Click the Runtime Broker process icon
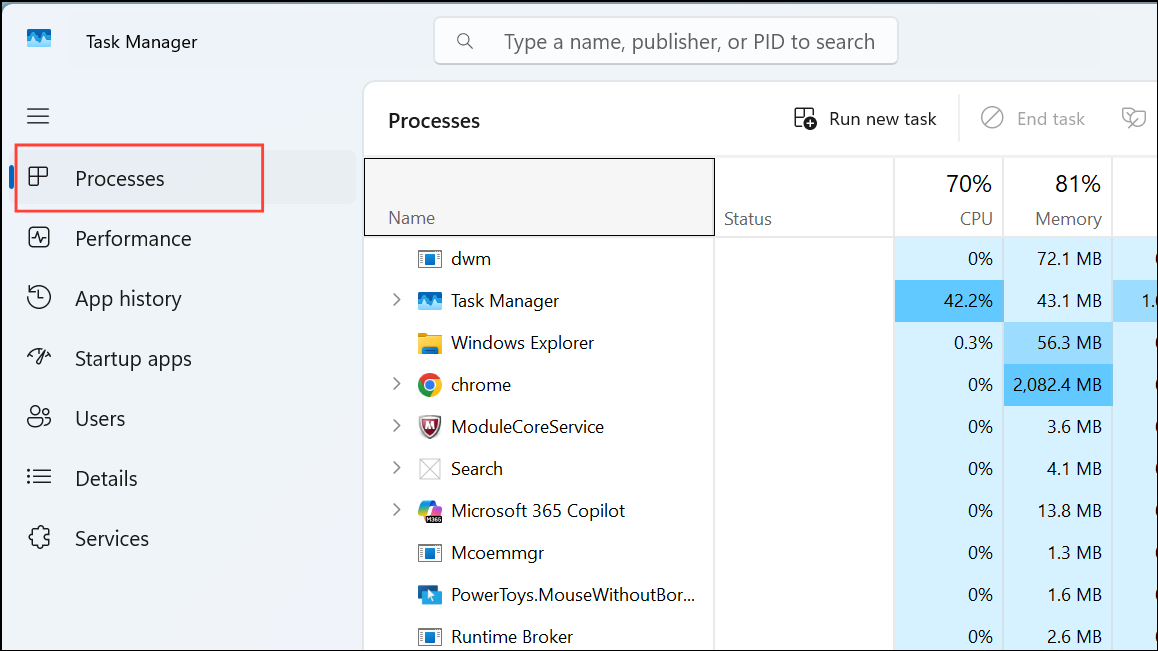 click(x=430, y=636)
